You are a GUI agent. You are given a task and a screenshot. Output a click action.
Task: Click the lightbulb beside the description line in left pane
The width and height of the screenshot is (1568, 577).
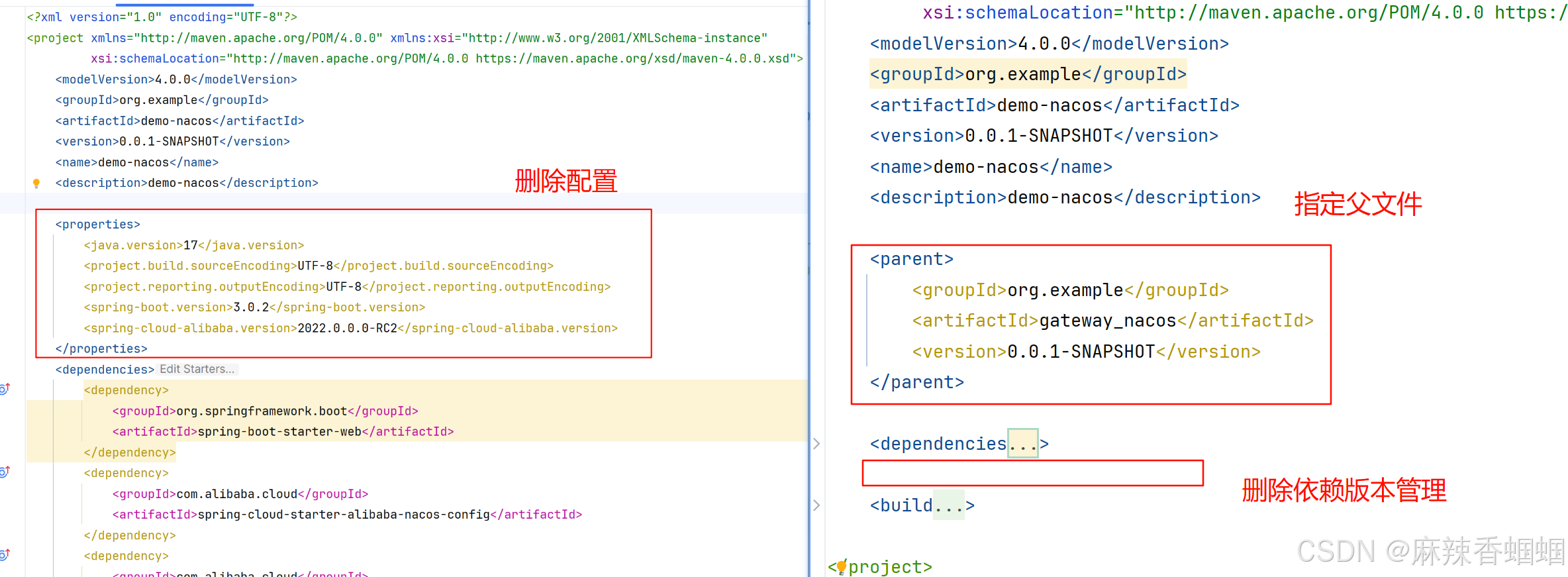coord(36,184)
